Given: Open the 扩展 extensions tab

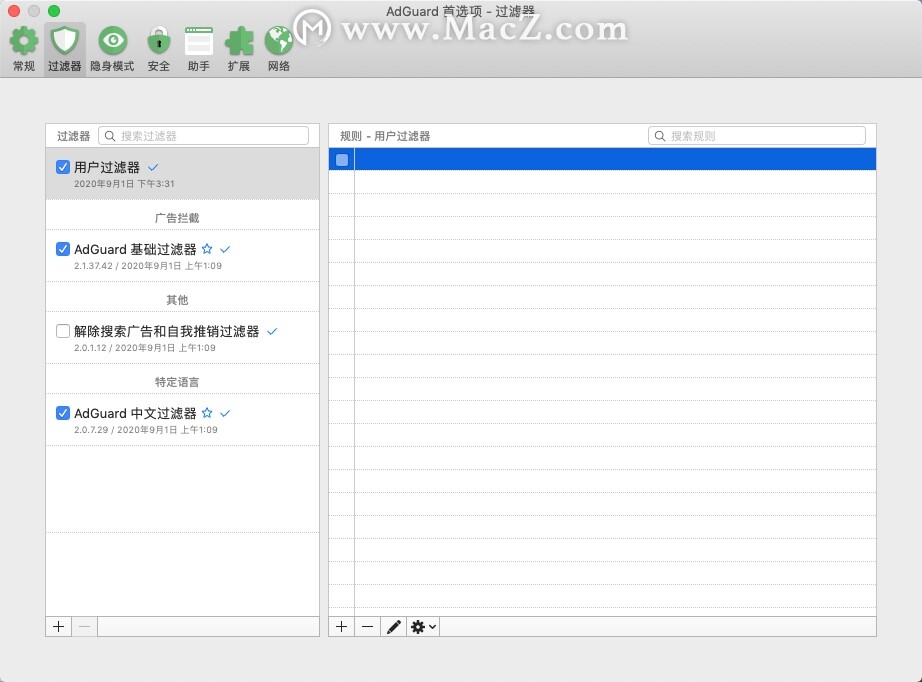Looking at the screenshot, I should coord(239,49).
